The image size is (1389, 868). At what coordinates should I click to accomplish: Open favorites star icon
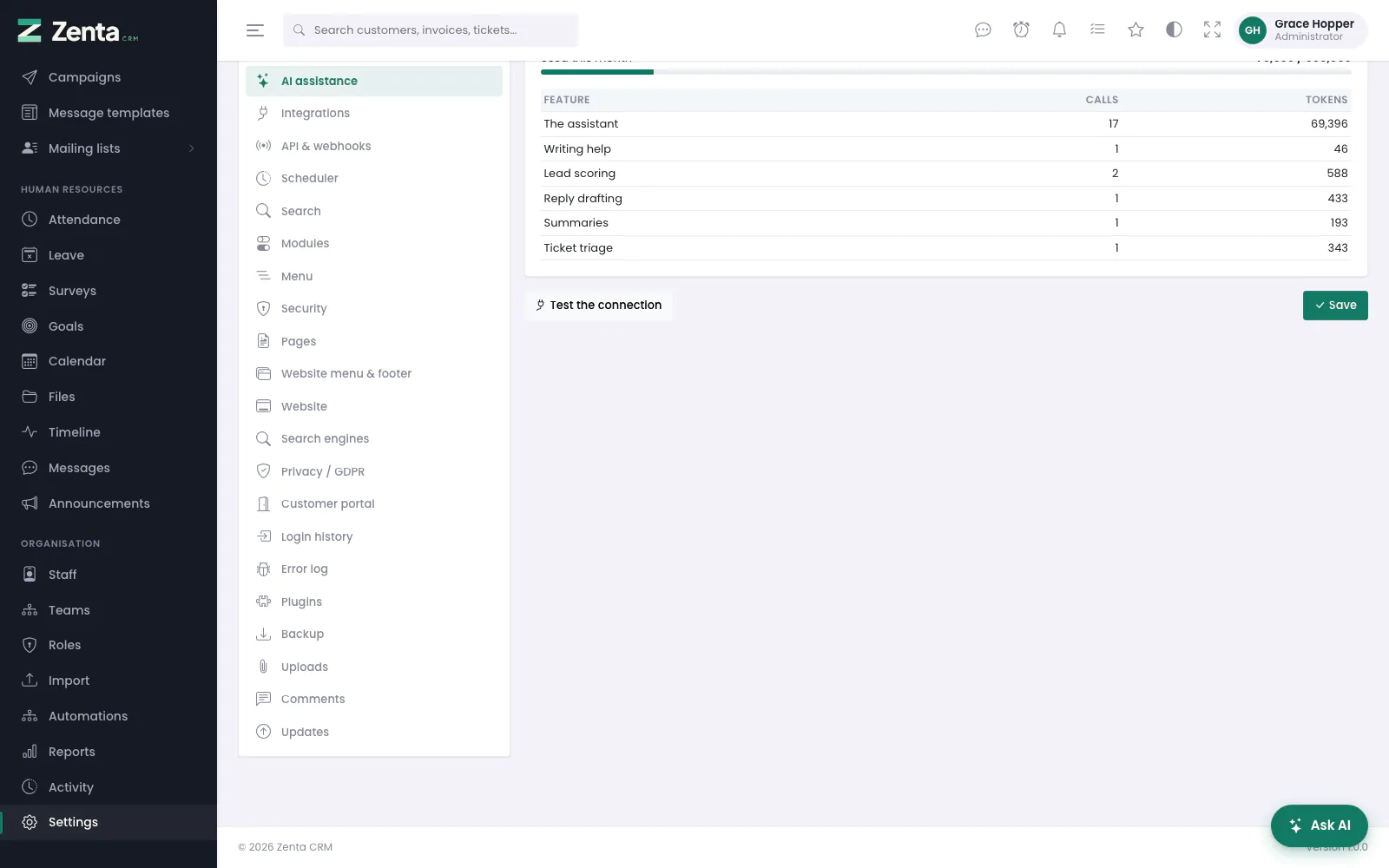[1136, 30]
